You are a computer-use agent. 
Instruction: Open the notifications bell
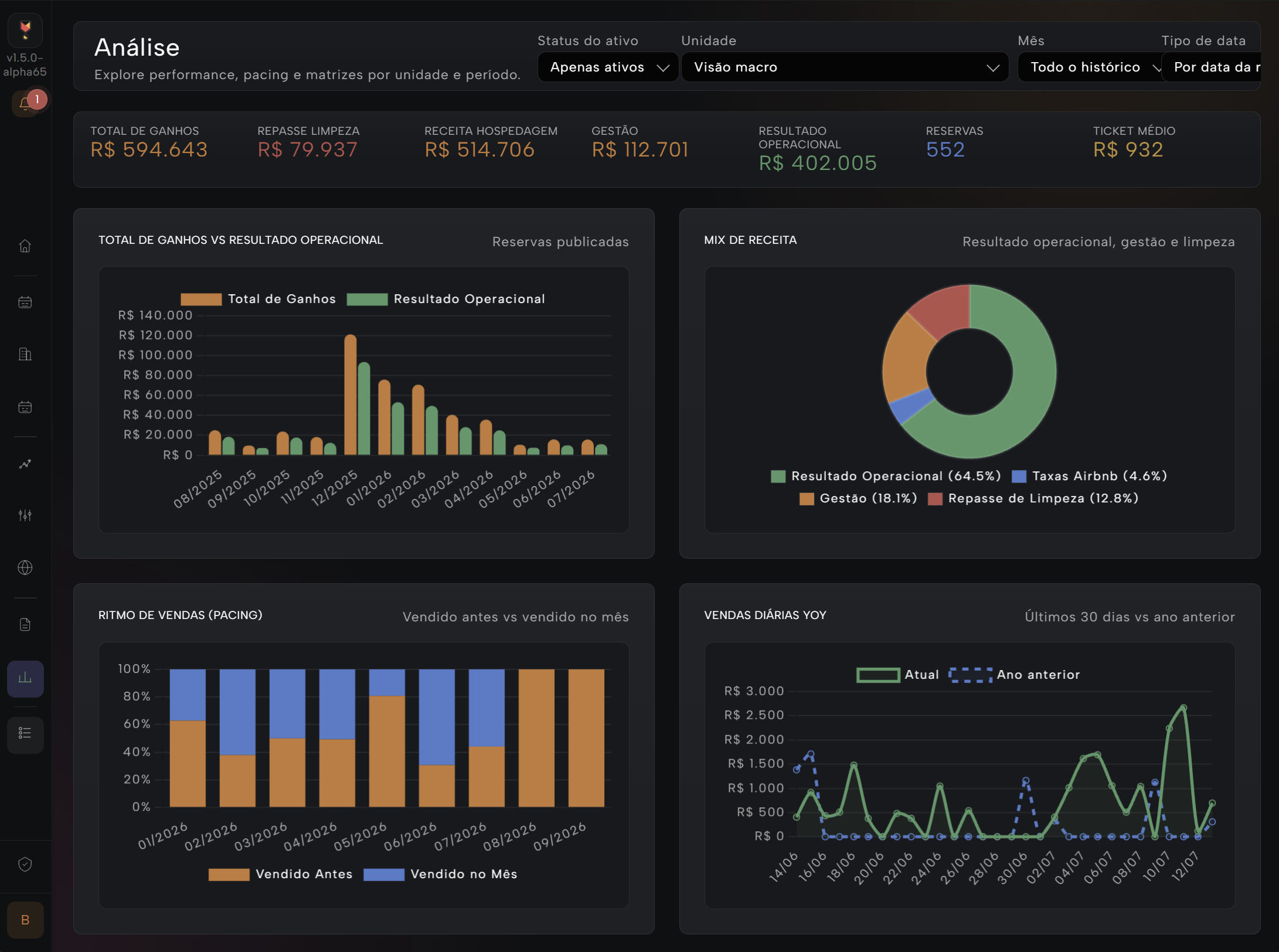25,104
